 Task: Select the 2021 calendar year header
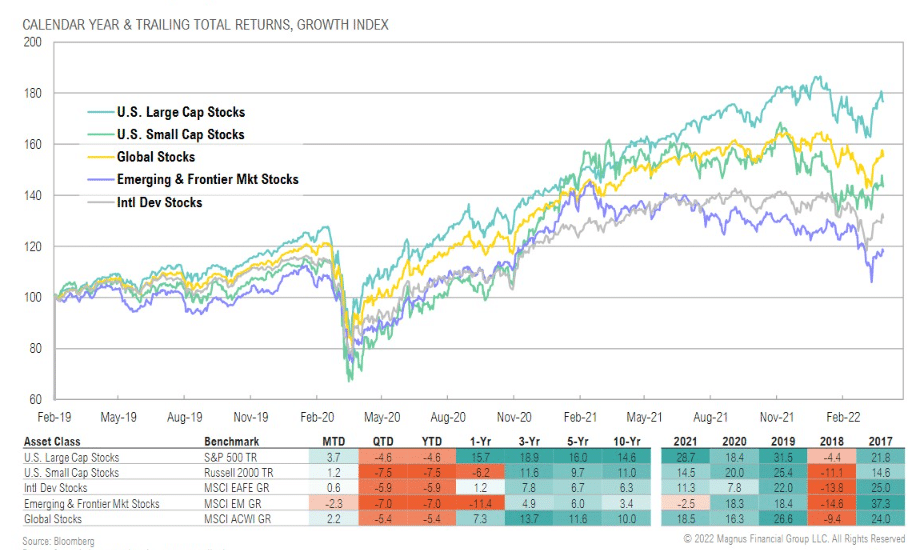click(x=685, y=442)
